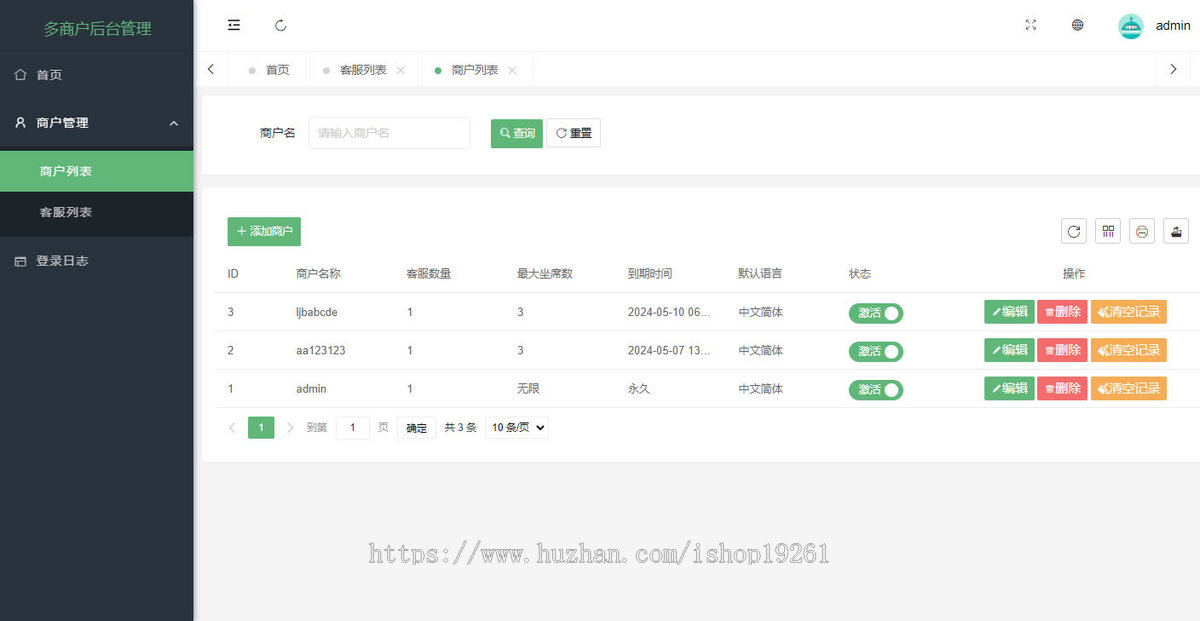This screenshot has width=1200, height=621.
Task: Close the 商户列表 tab
Action: [512, 70]
